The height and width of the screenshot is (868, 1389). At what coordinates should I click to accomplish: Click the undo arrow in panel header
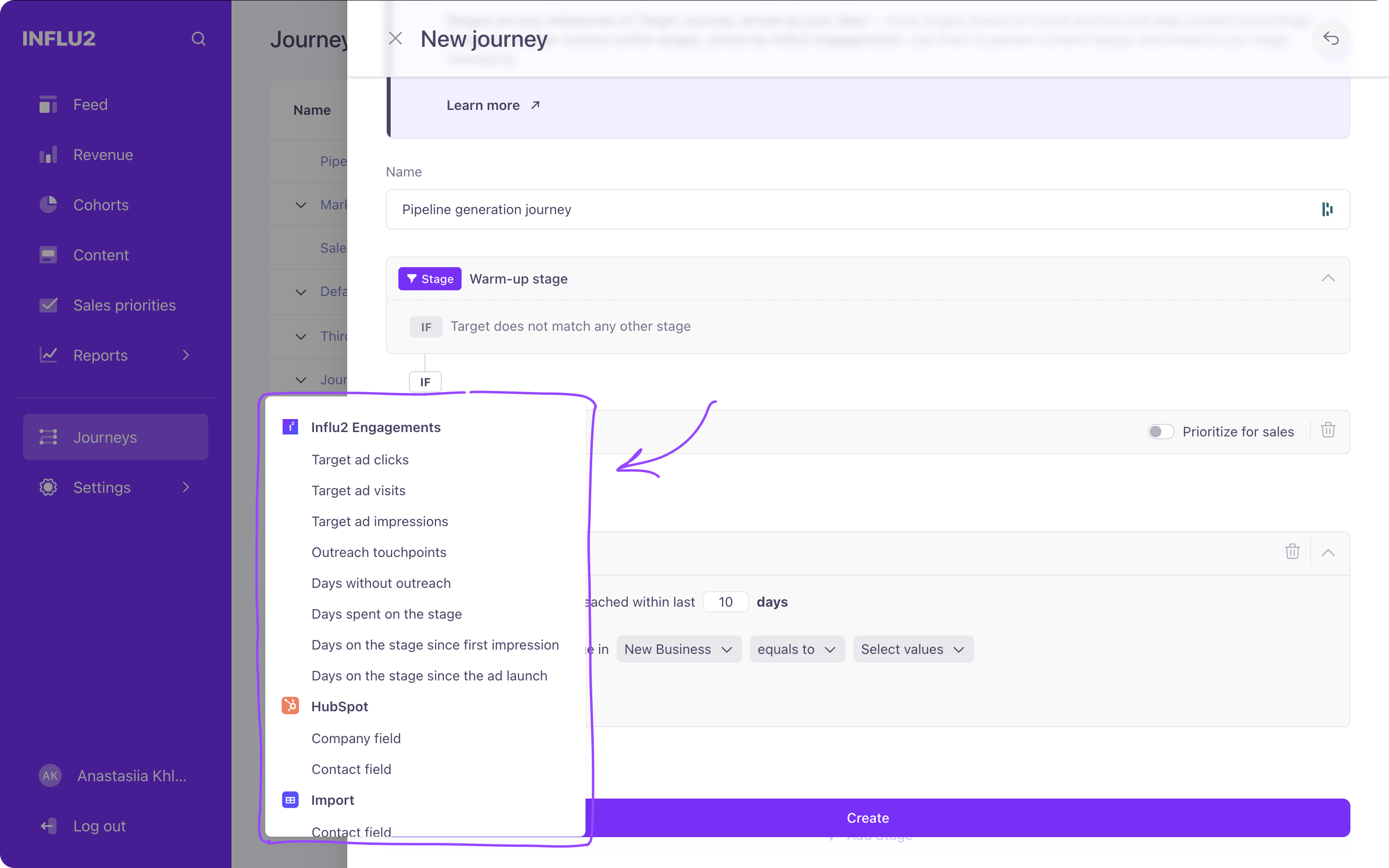pyautogui.click(x=1331, y=39)
